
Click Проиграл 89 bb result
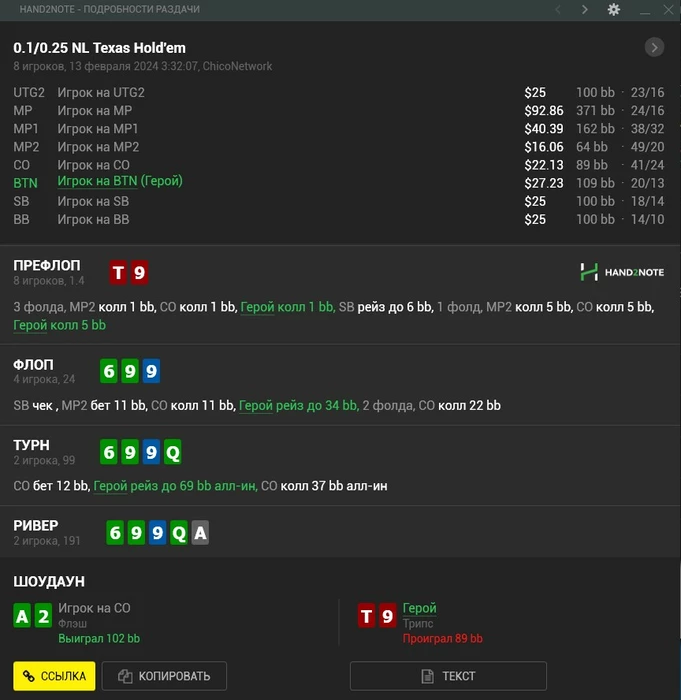coord(443,639)
